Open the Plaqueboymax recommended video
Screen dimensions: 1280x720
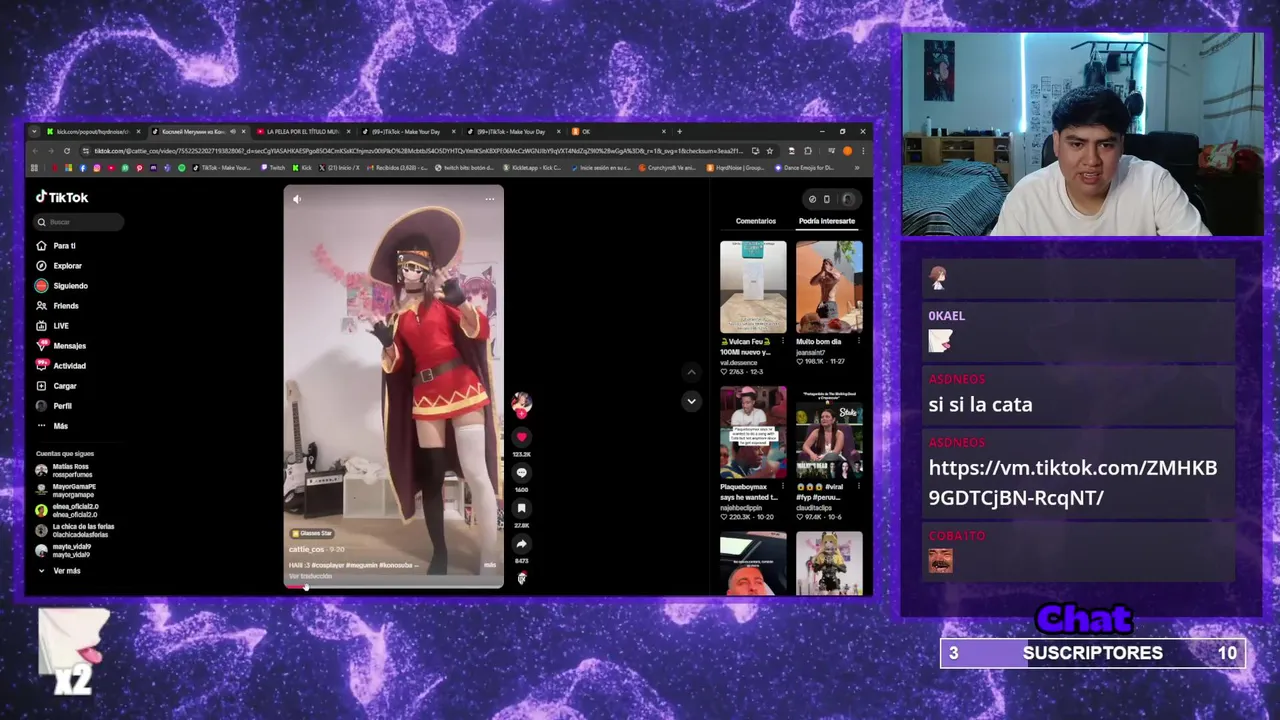[x=753, y=432]
